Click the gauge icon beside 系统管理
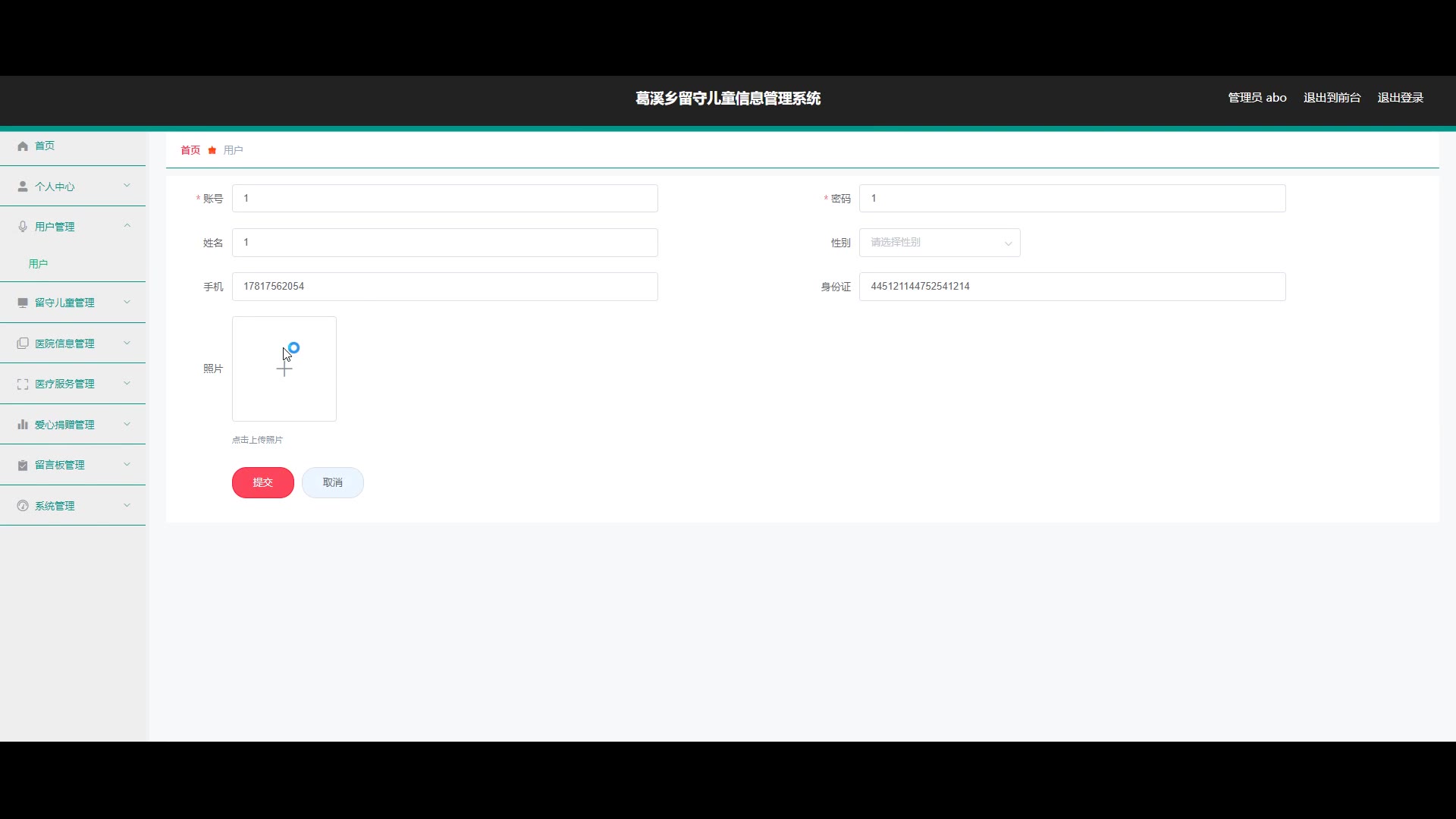The image size is (1456, 819). 23,506
